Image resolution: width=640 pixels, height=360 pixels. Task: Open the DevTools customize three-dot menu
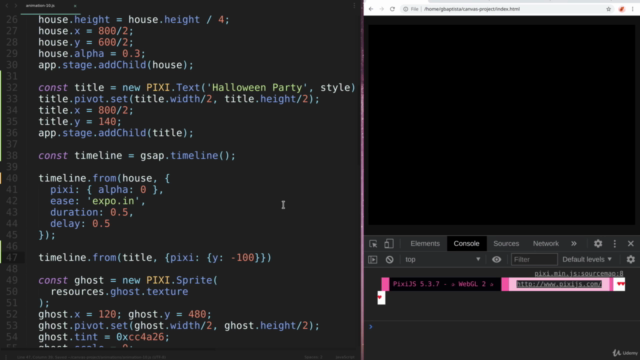pyautogui.click(x=615, y=244)
